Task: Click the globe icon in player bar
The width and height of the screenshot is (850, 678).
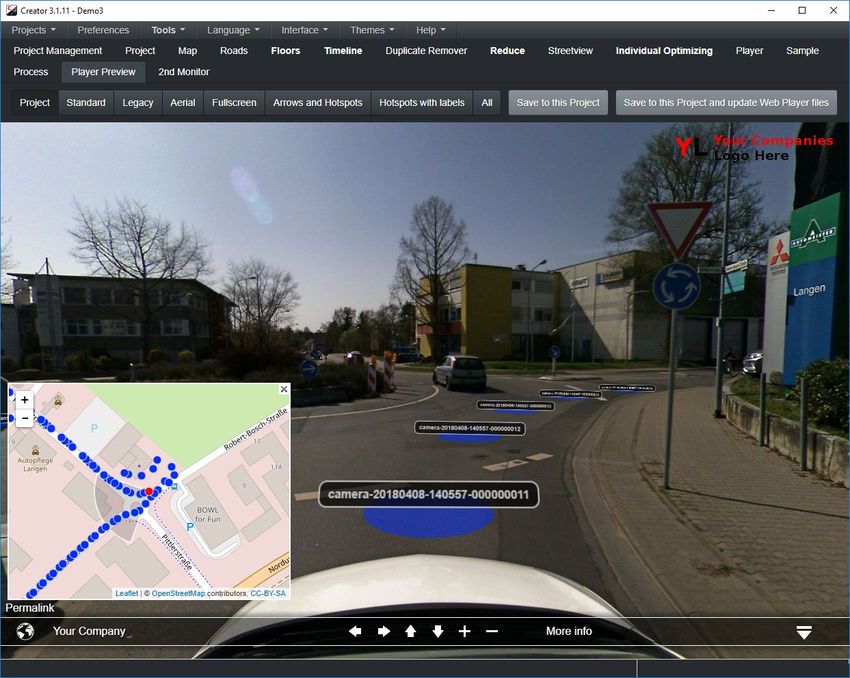Action: coord(25,631)
